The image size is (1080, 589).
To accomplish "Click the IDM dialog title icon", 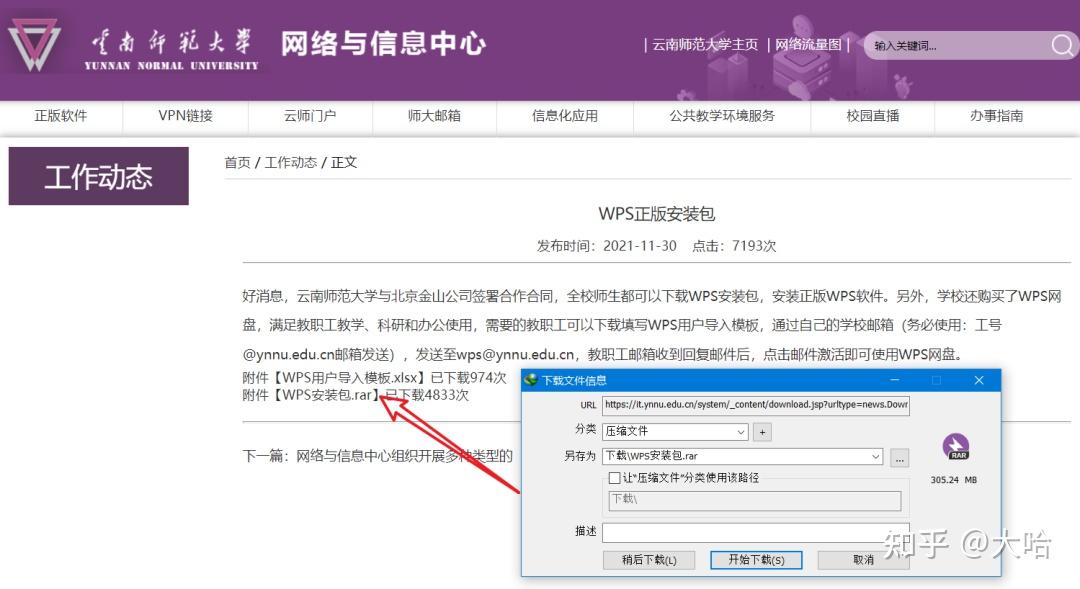I will [530, 380].
